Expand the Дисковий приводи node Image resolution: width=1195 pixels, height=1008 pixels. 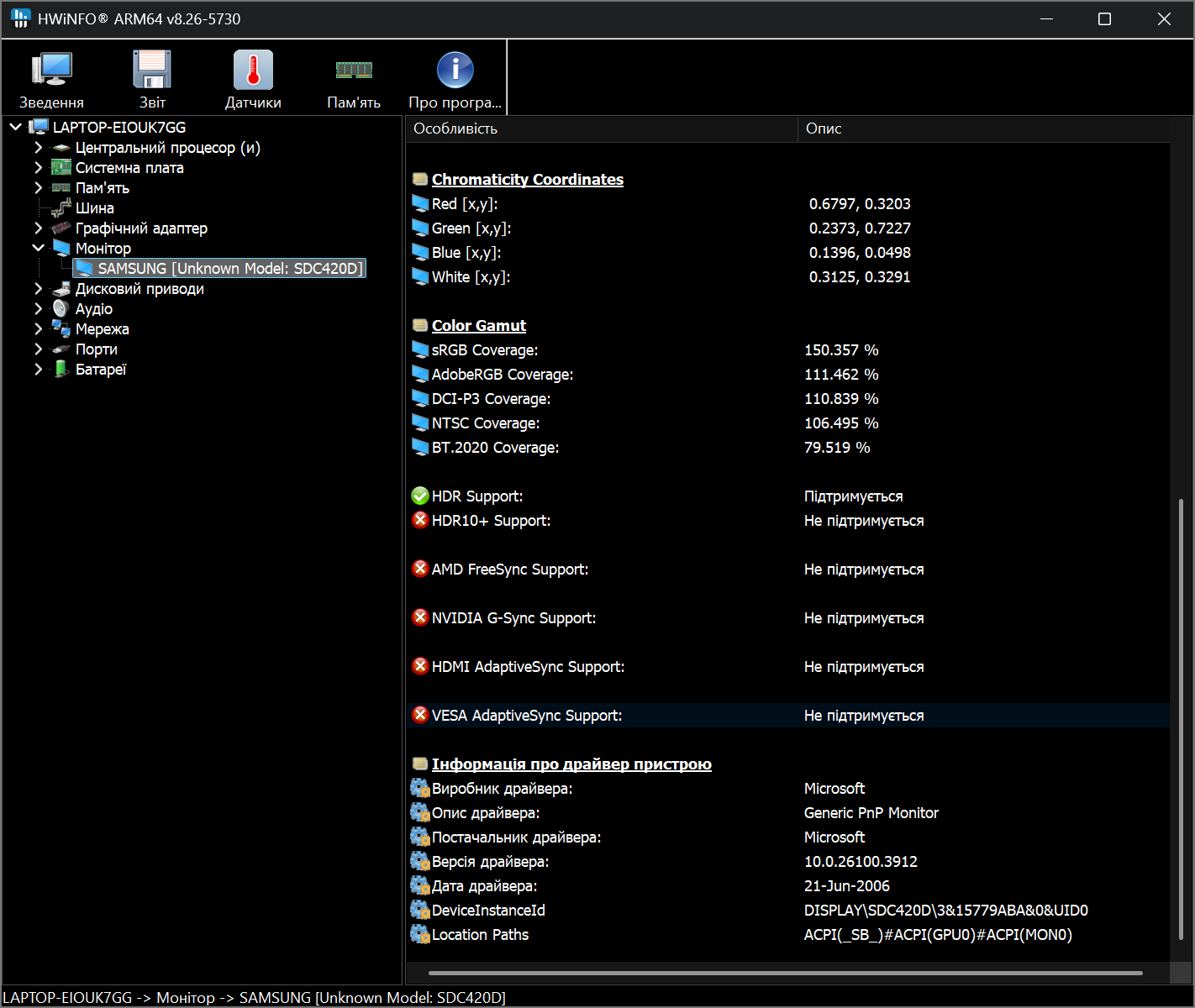pos(38,288)
